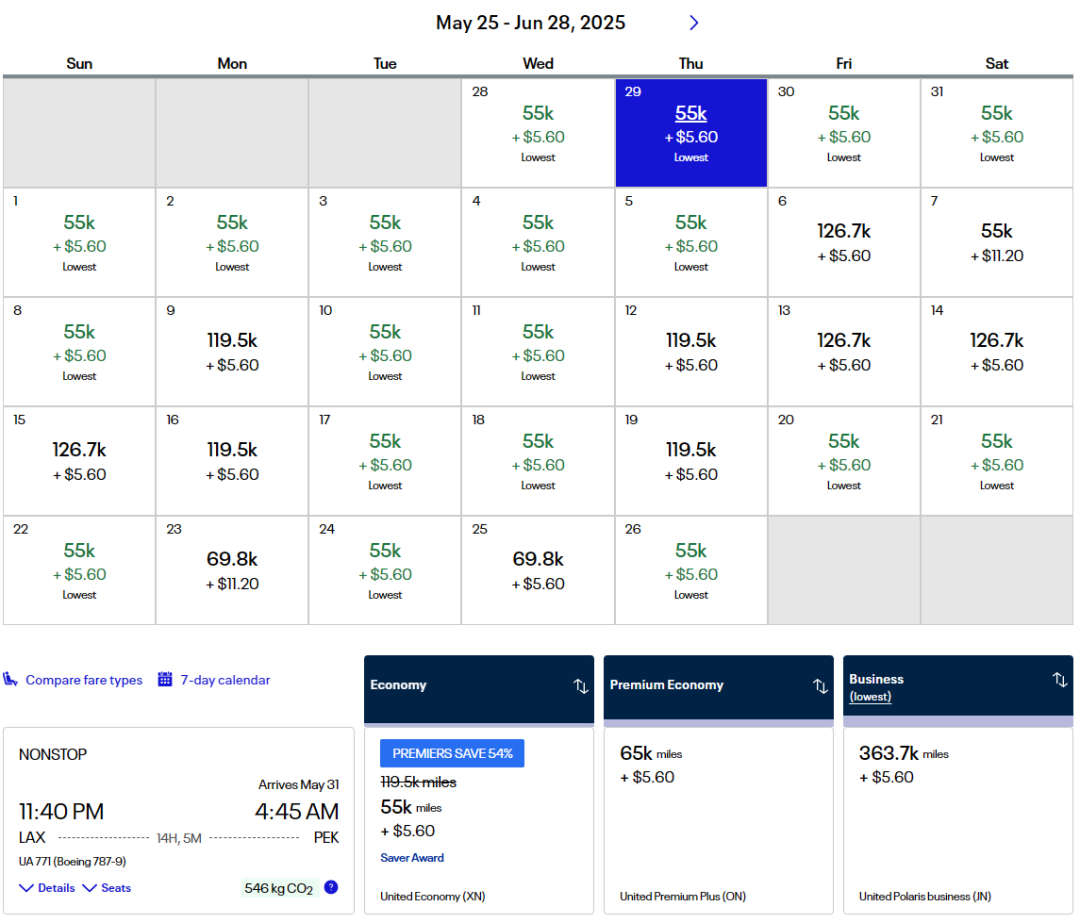Click the CO2 emissions info icon
The height and width of the screenshot is (923, 1080).
point(331,887)
